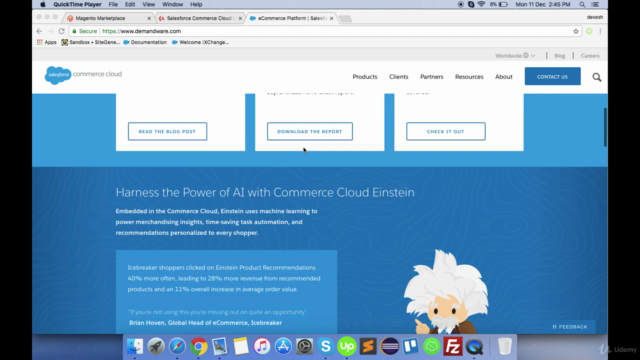Launch iTunes music icon in dock
Viewport: 640px width, 360px height.
(x=262, y=346)
